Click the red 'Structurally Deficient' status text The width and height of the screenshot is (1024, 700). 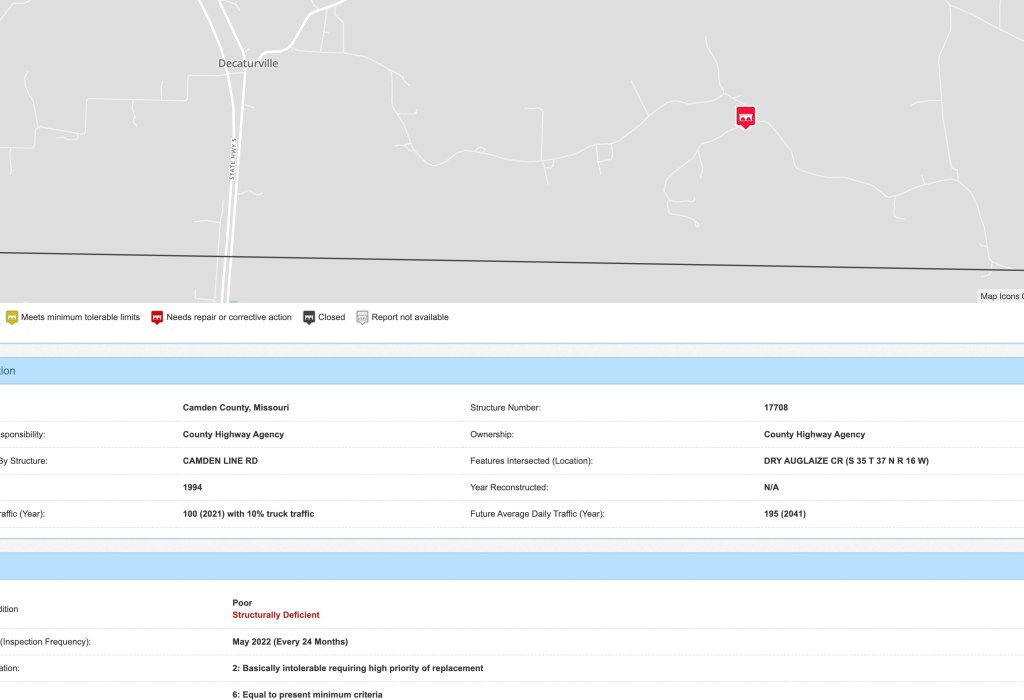(276, 615)
